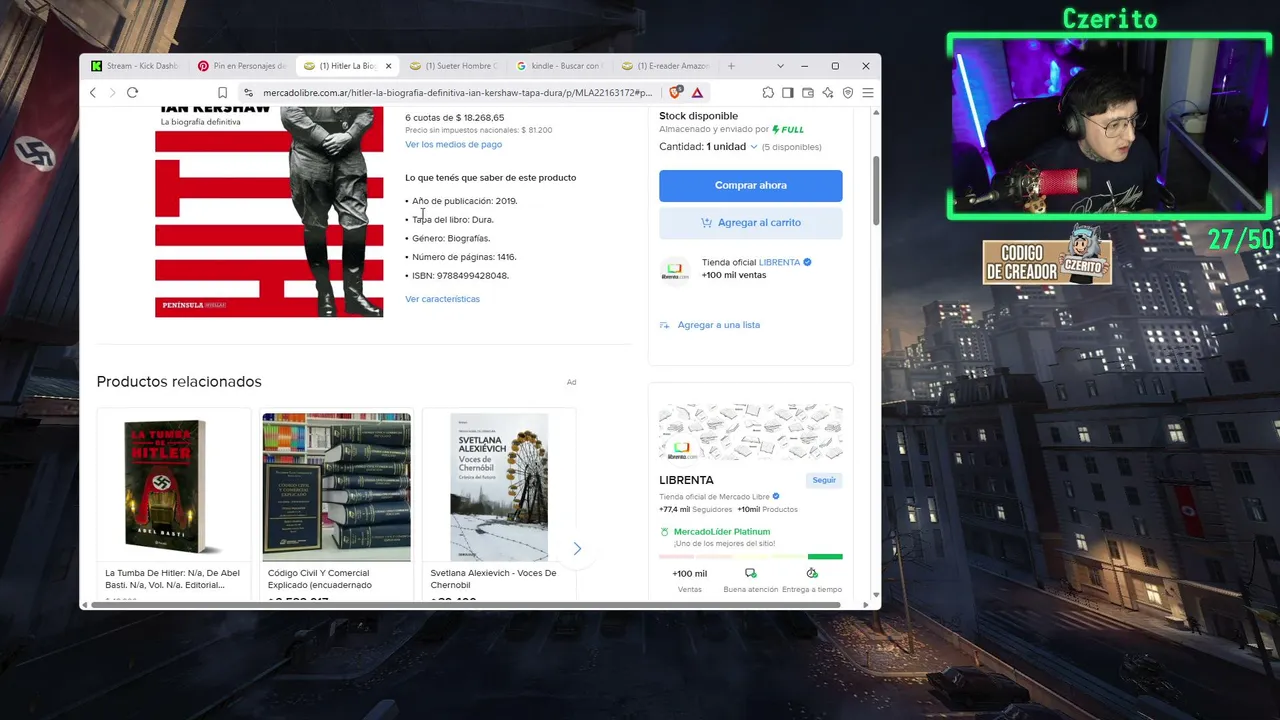Switch to the E-reader Amazon tab
The width and height of the screenshot is (1280, 720).
point(667,66)
